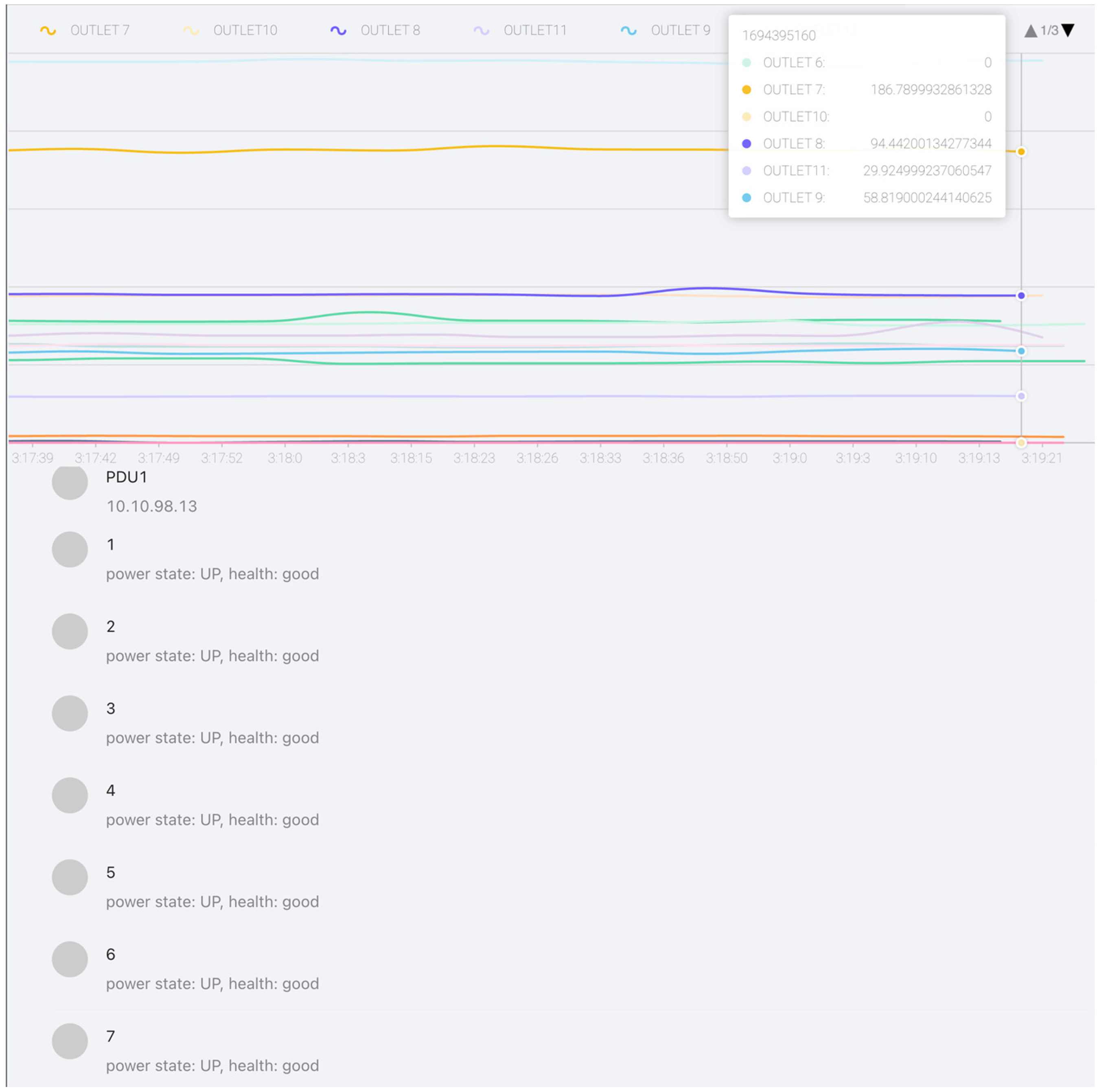The height and width of the screenshot is (1092, 1099).
Task: Click 3:19:21 time axis label
Action: coord(1042,458)
